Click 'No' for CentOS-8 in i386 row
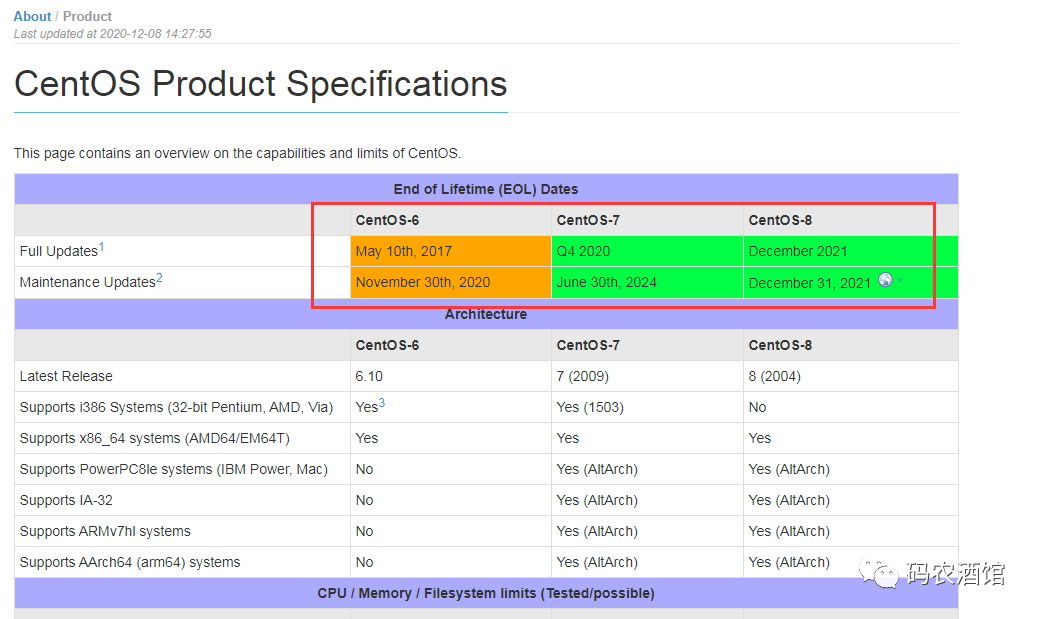 (x=757, y=408)
